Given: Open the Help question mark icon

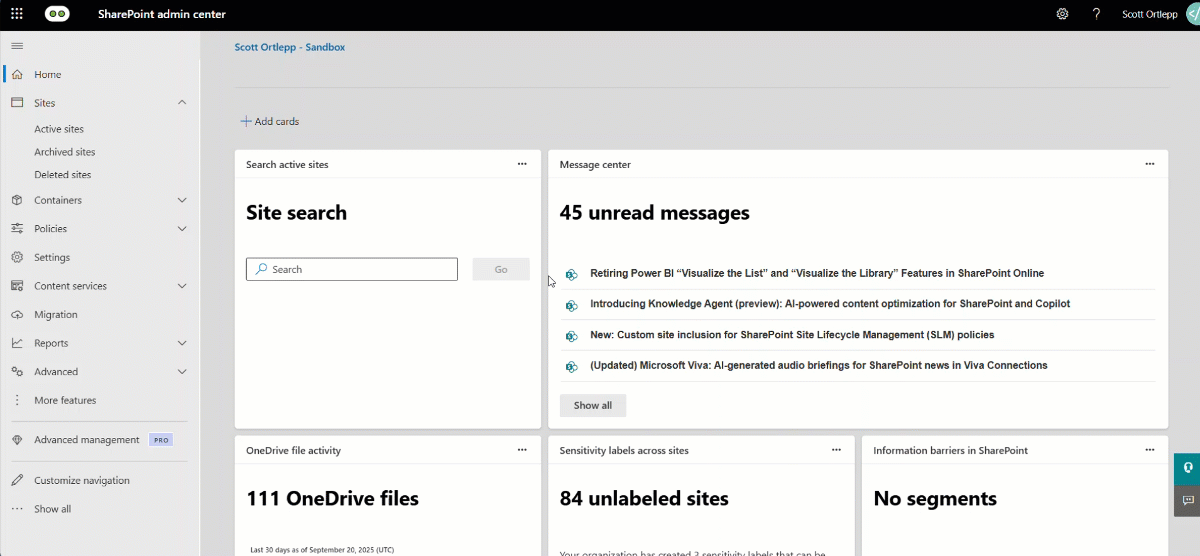Looking at the screenshot, I should coord(1097,14).
